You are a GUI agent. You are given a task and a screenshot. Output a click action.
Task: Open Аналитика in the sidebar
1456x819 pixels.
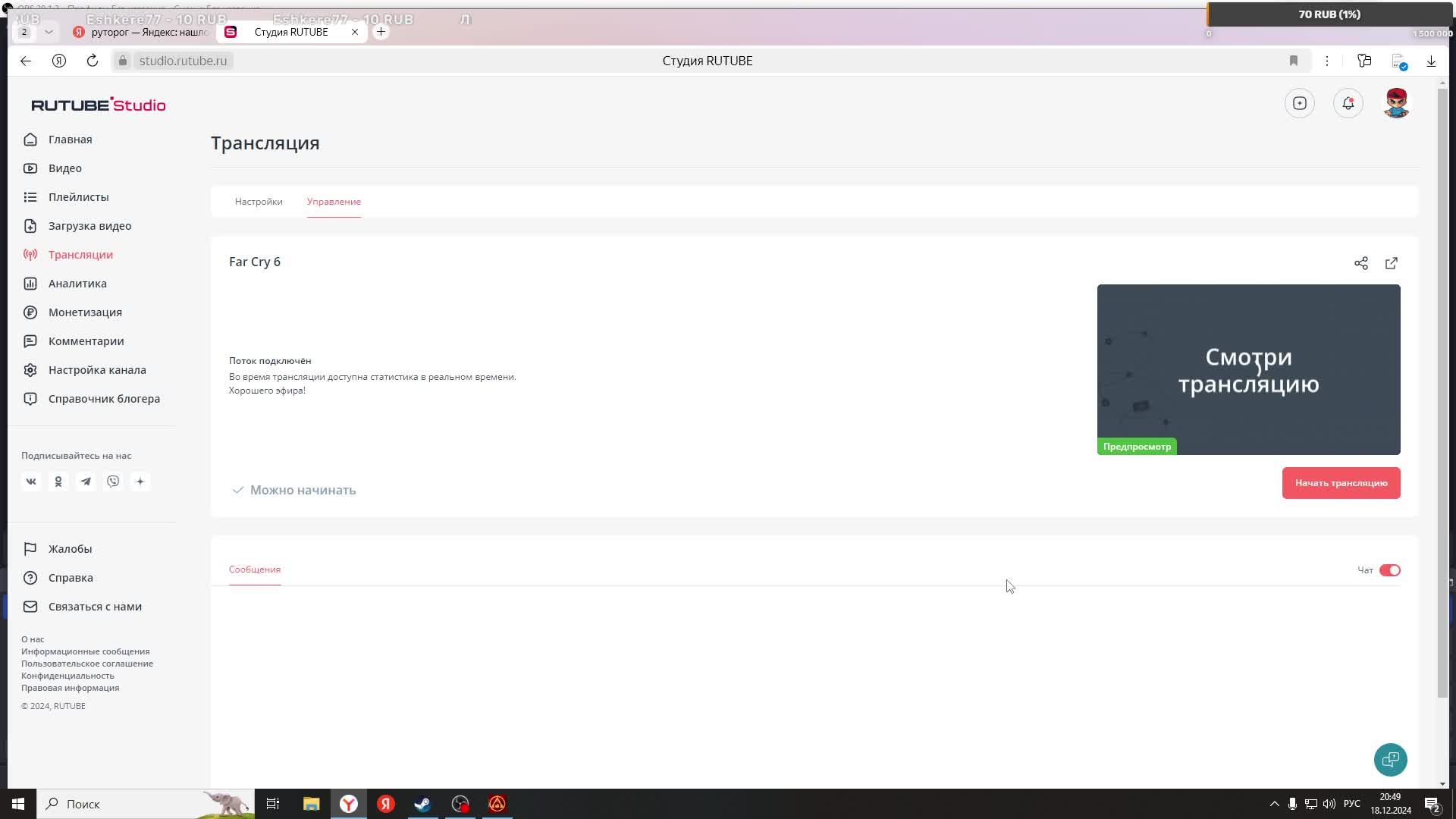(77, 284)
